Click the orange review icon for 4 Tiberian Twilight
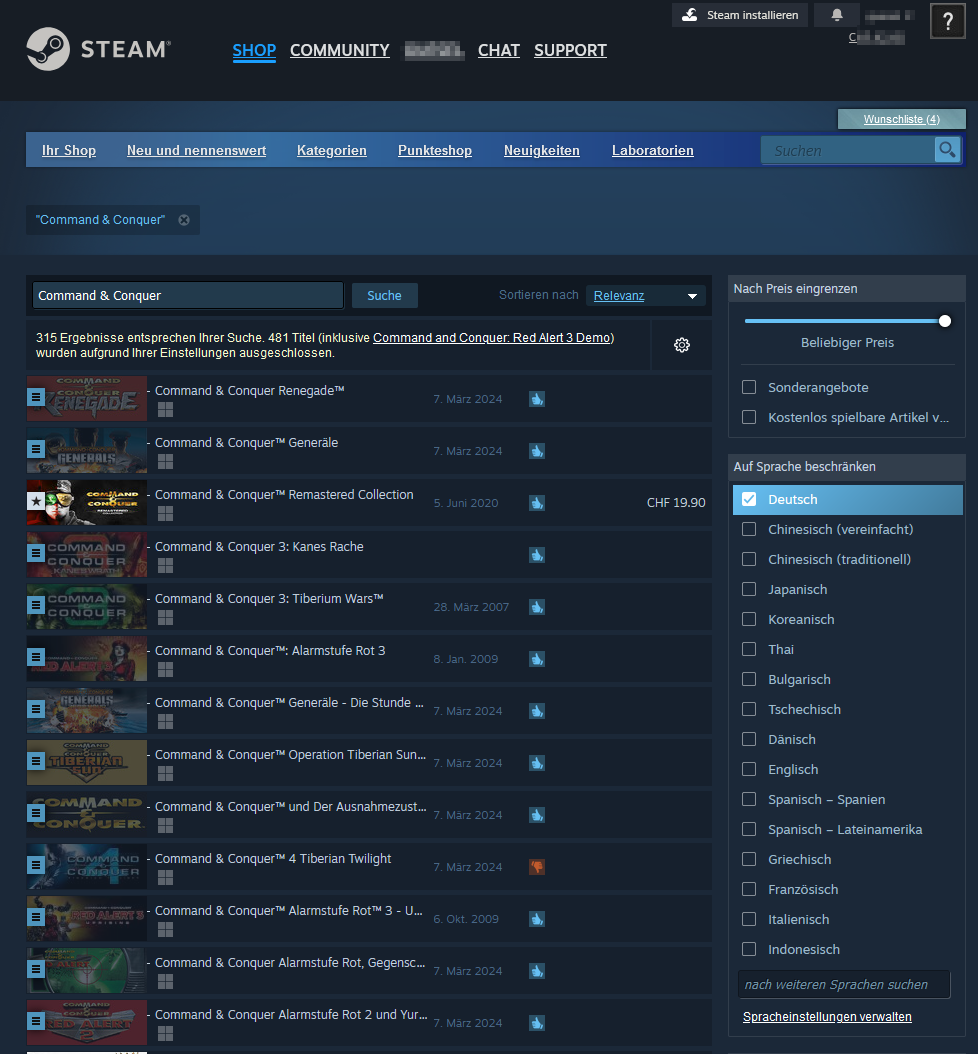The height and width of the screenshot is (1054, 978). [536, 867]
